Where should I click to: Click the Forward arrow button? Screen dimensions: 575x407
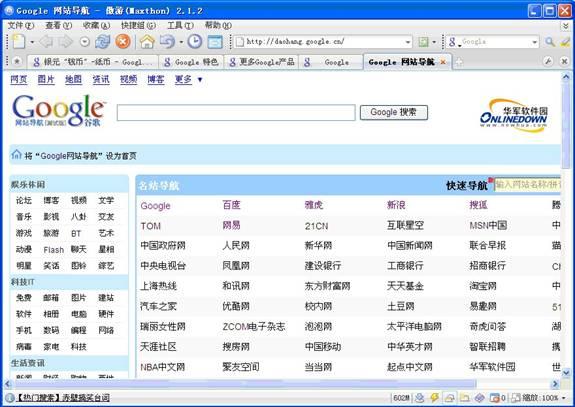[65, 41]
